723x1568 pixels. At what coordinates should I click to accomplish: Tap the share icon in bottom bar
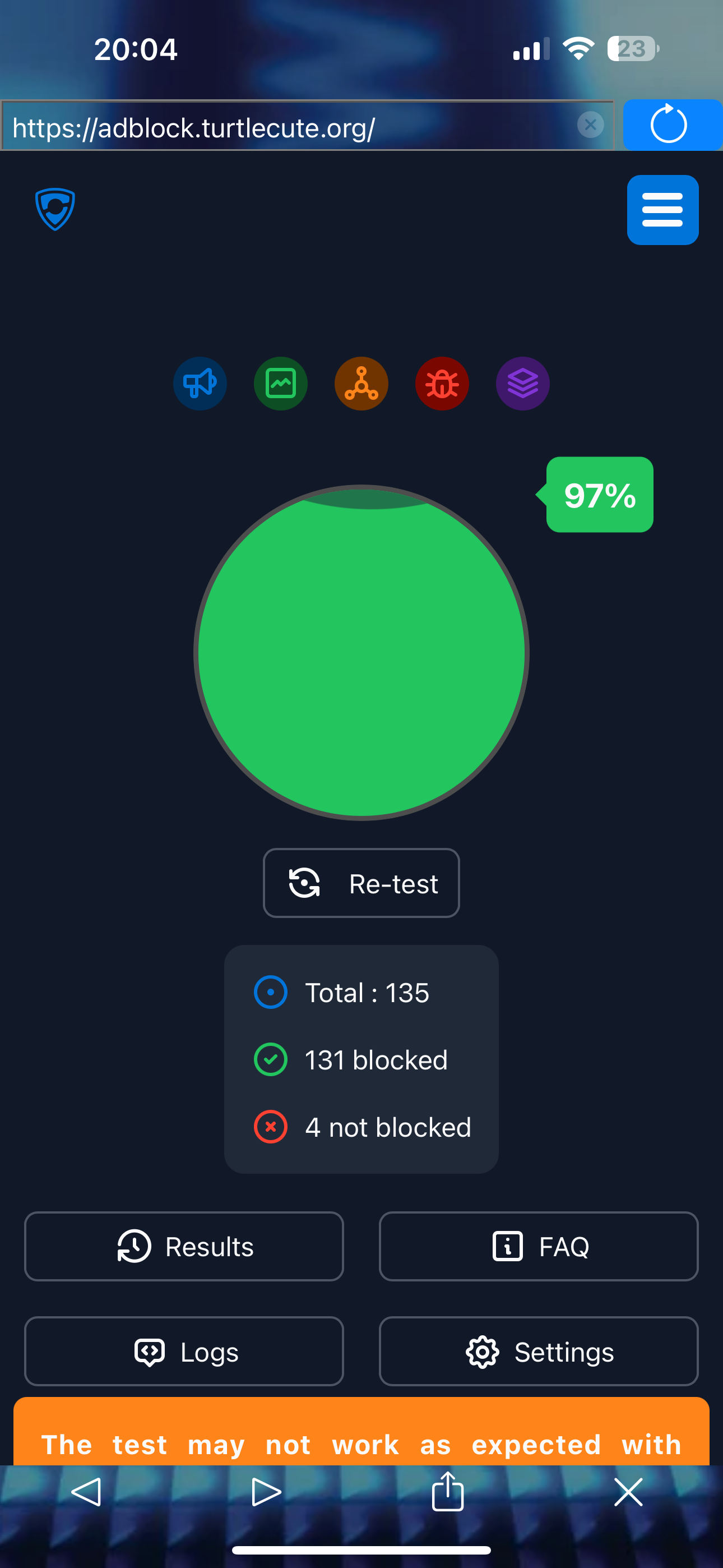coord(448,1491)
